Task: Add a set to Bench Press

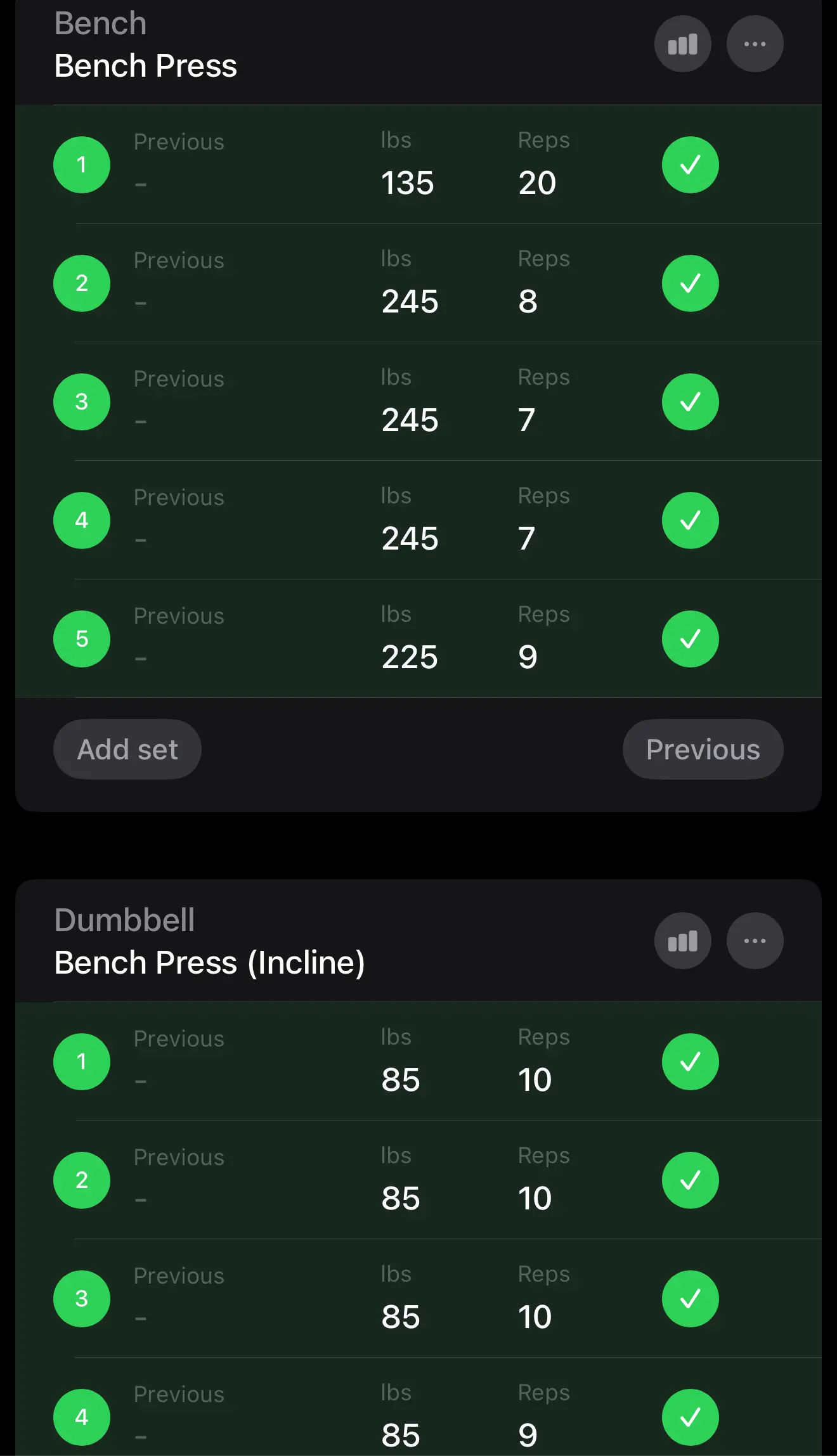Action: coord(127,749)
